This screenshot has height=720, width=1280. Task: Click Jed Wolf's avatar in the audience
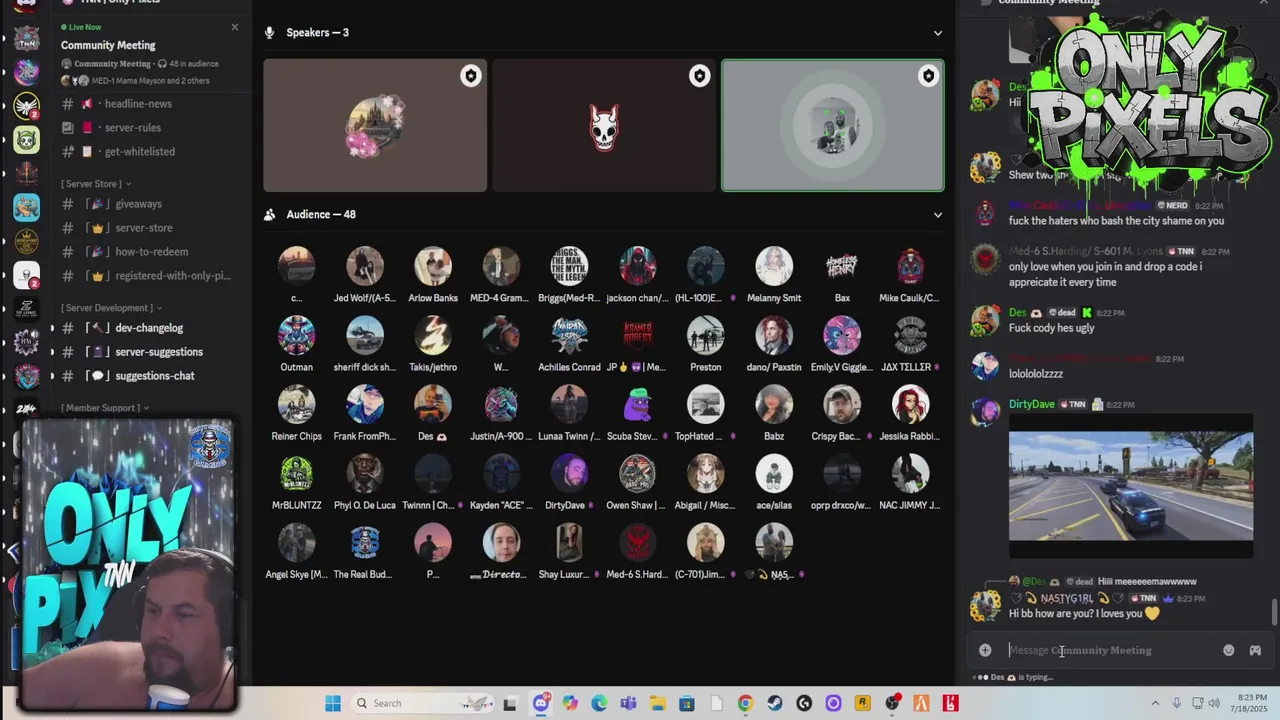[365, 266]
